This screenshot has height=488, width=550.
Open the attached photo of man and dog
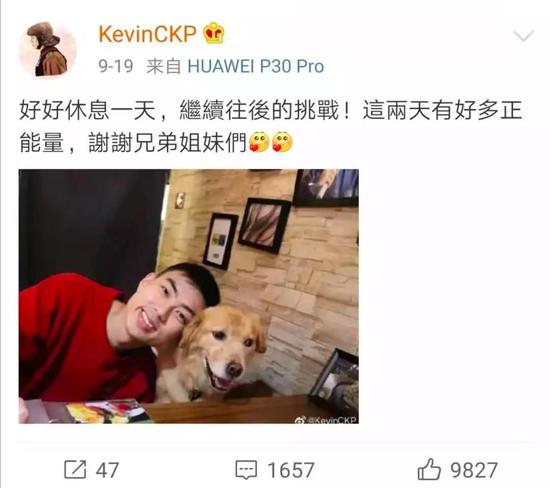pos(189,296)
